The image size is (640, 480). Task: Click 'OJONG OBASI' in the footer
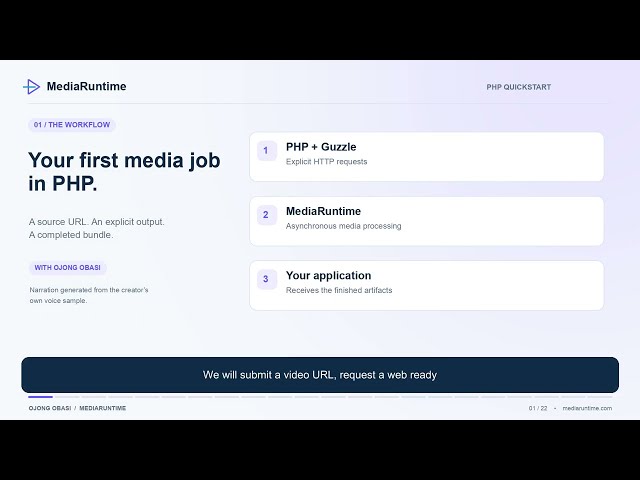[50, 408]
